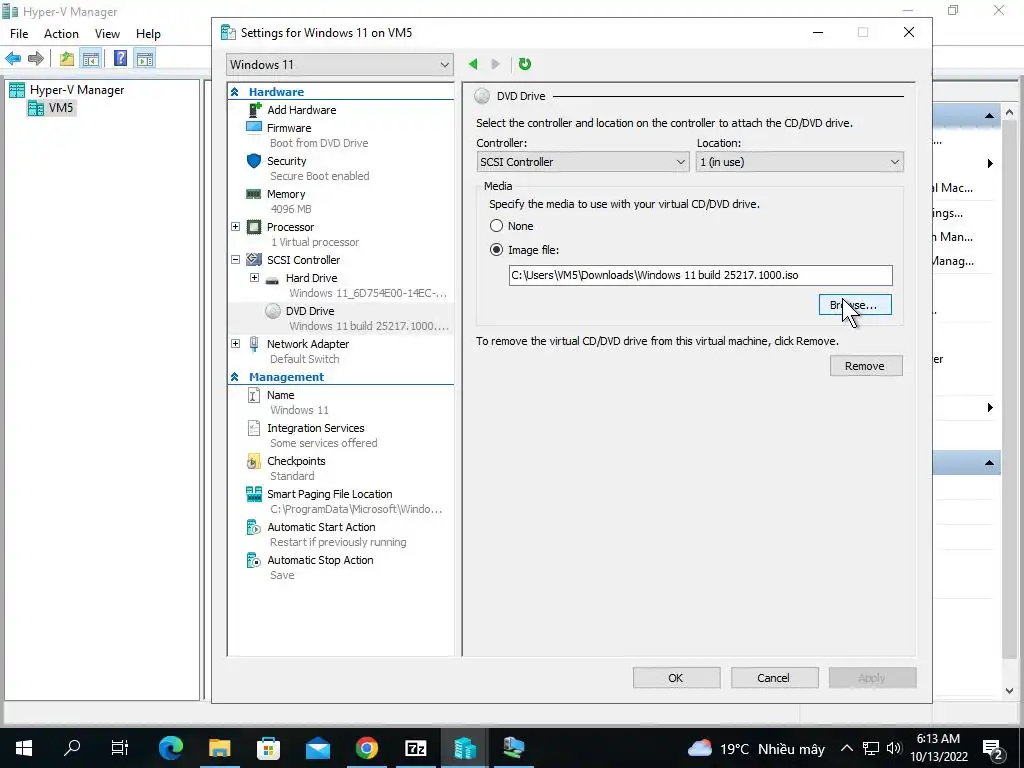1024x768 pixels.
Task: Collapse the Management section chevron
Action: click(x=235, y=377)
